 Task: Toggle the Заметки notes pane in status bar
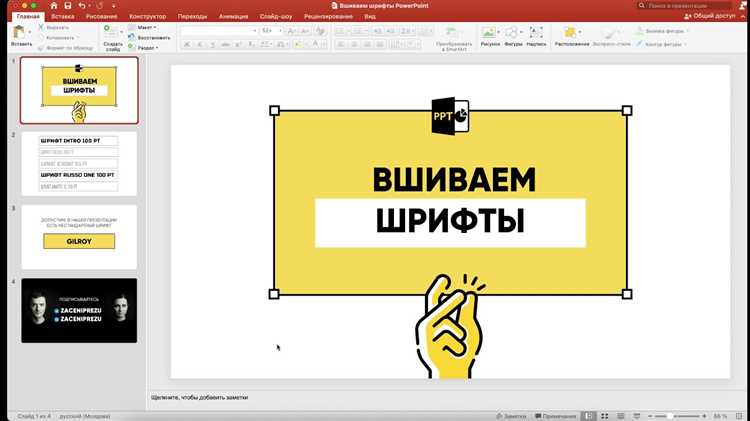510,415
